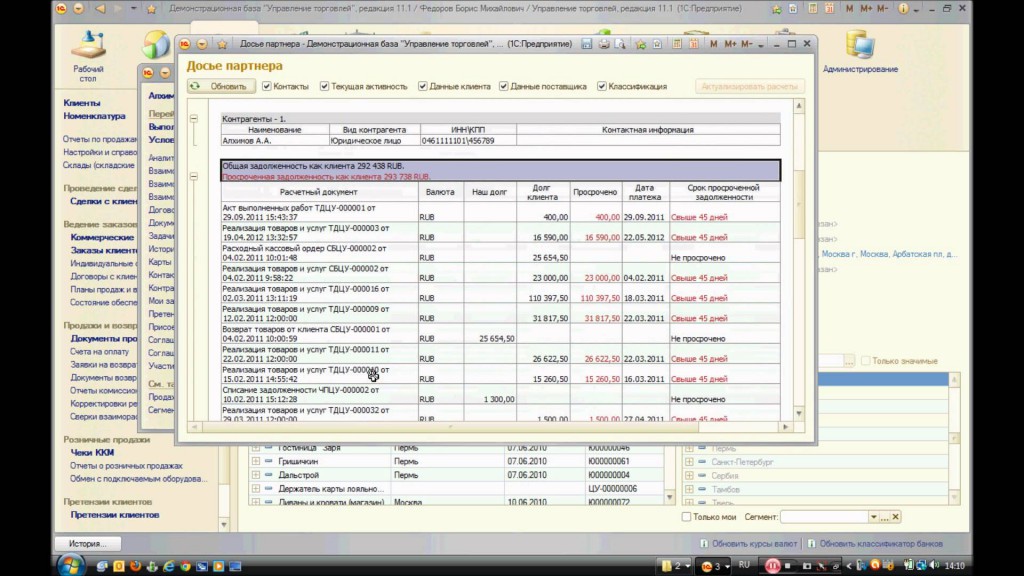Click the Сделки с клиентами navigation item
Viewport: 1024px width, 576px height.
coord(103,201)
